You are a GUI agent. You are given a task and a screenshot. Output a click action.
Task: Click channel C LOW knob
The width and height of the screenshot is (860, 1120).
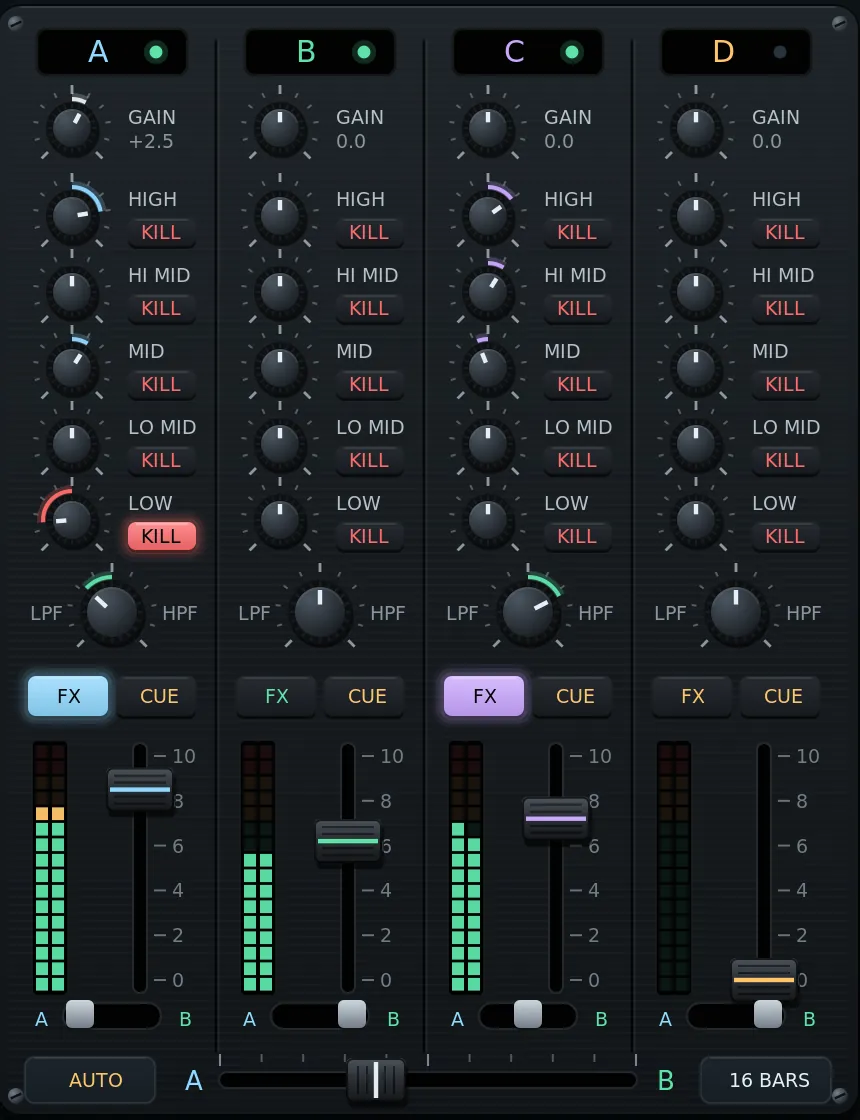[488, 521]
